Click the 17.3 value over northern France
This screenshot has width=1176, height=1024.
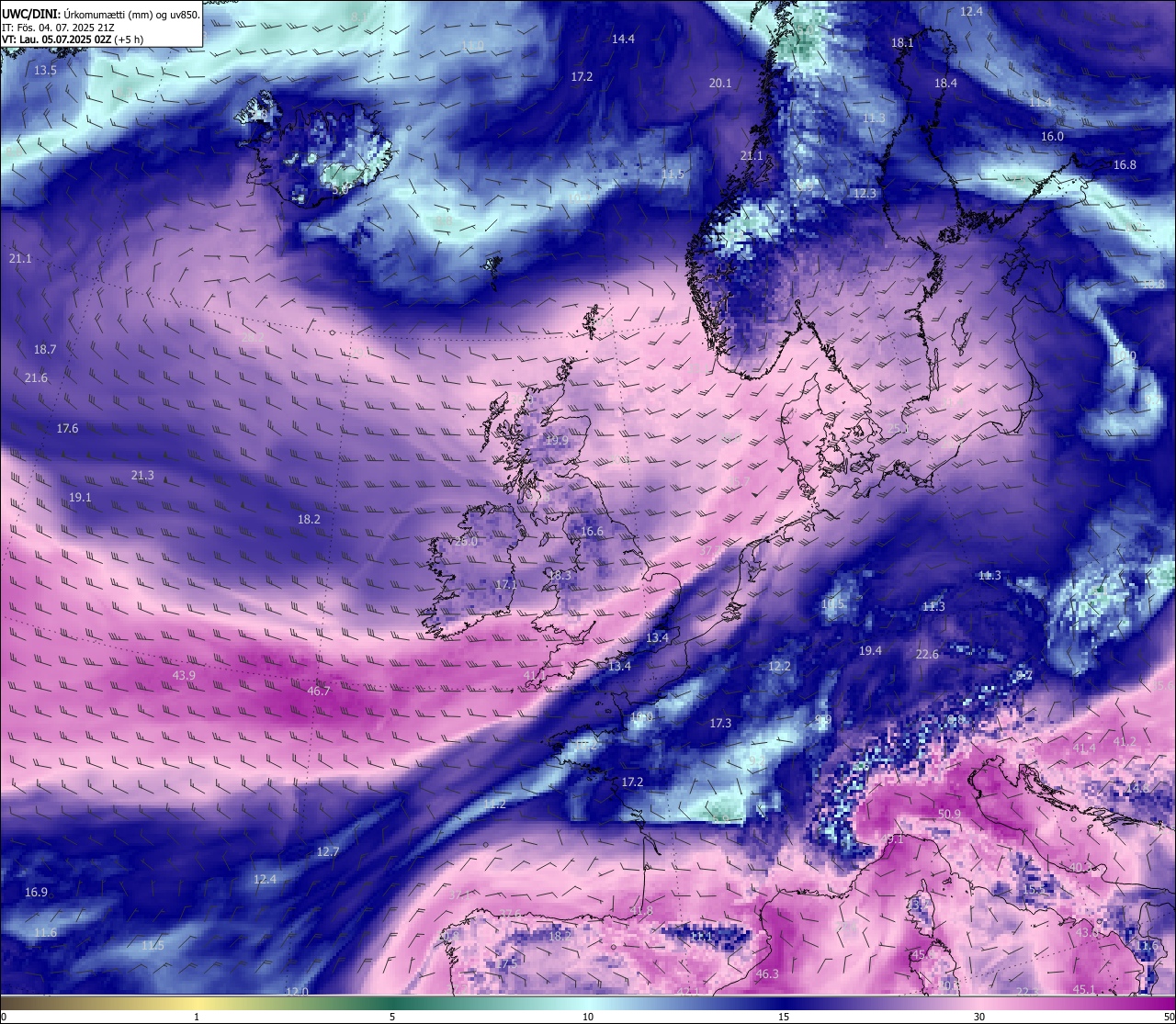pyautogui.click(x=720, y=724)
